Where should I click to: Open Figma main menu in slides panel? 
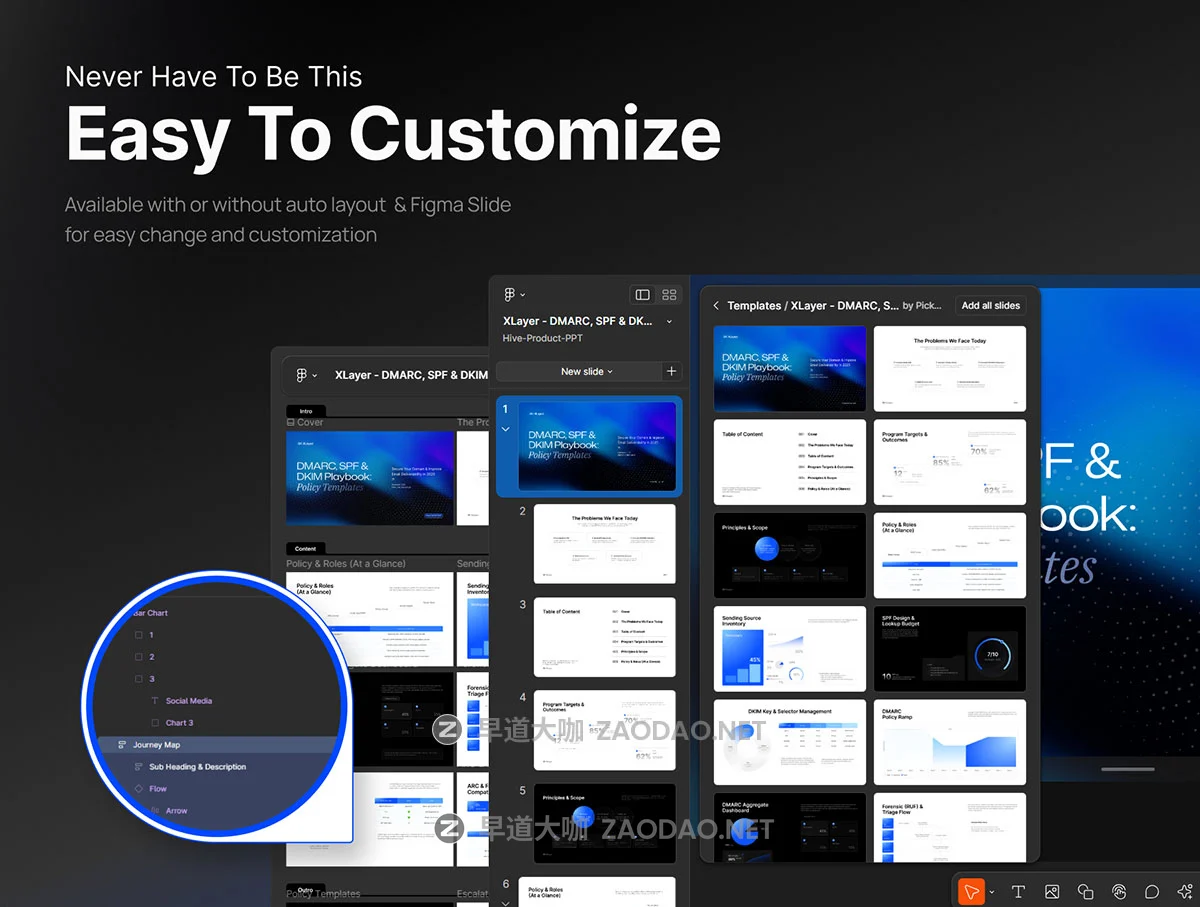[514, 295]
